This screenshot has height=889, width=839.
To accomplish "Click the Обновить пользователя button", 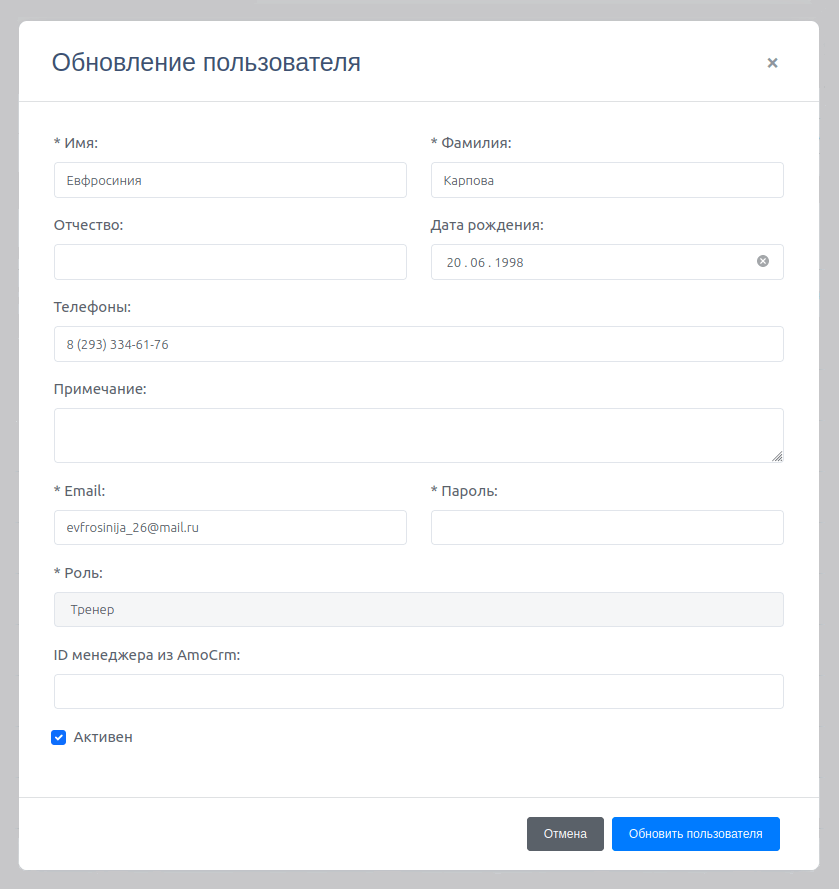I will (x=695, y=833).
